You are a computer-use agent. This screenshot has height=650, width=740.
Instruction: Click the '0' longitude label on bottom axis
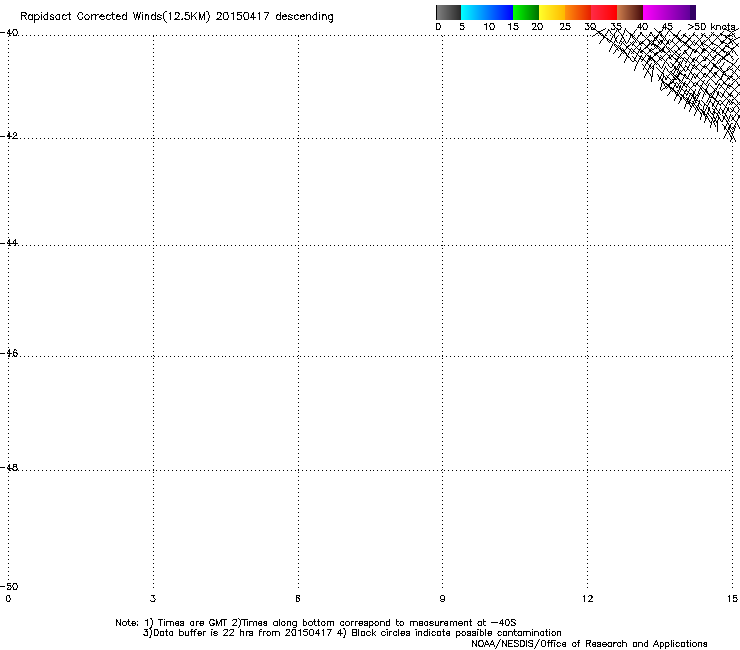coord(8,599)
